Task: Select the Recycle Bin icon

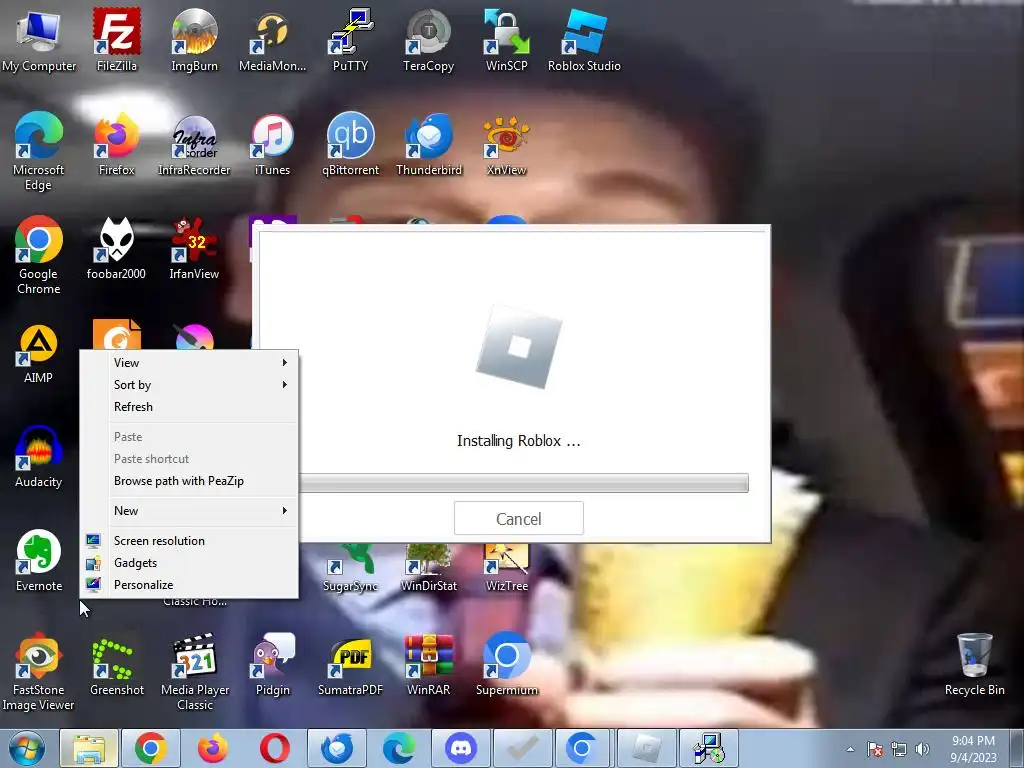Action: click(974, 665)
